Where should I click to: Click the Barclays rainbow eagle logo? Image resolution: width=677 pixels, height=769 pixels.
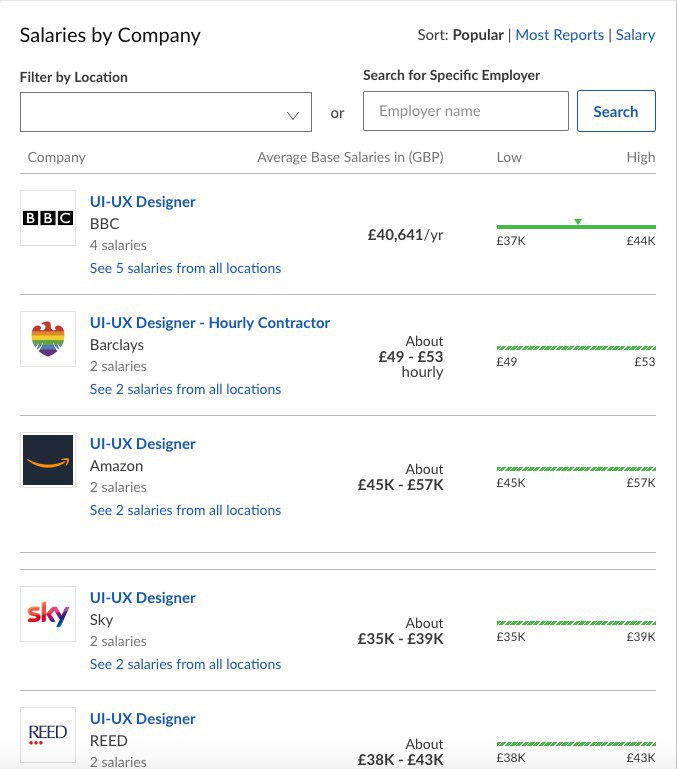pyautogui.click(x=48, y=339)
